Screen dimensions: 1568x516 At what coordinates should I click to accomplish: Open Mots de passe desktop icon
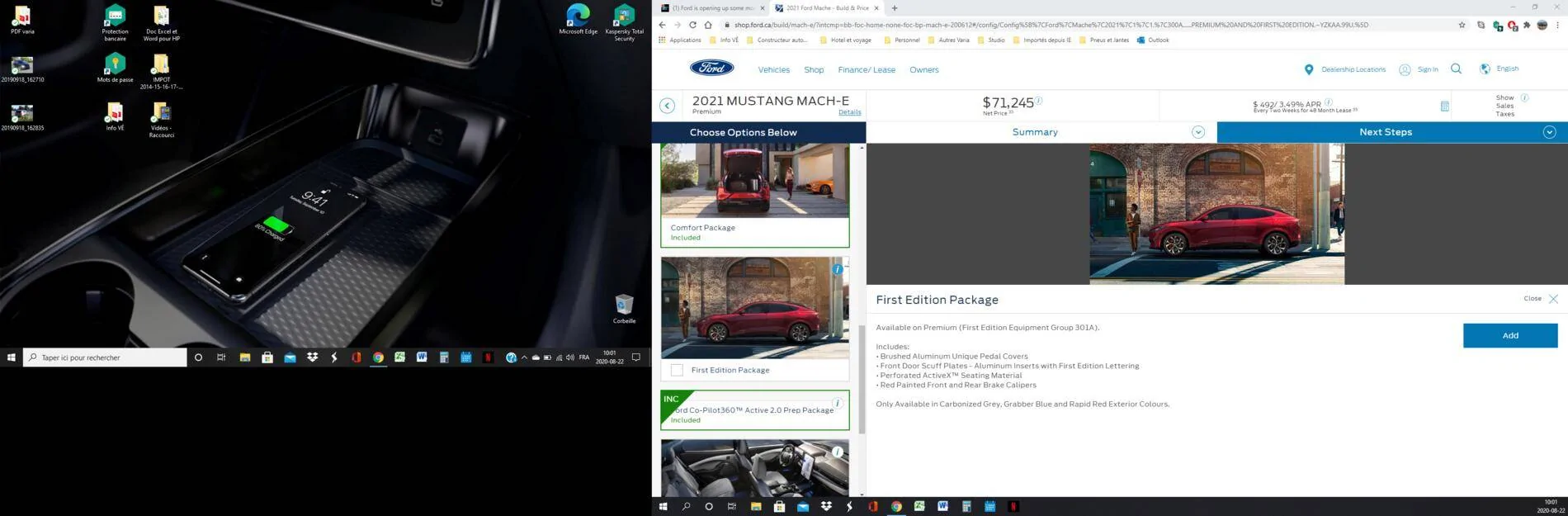[x=115, y=68]
